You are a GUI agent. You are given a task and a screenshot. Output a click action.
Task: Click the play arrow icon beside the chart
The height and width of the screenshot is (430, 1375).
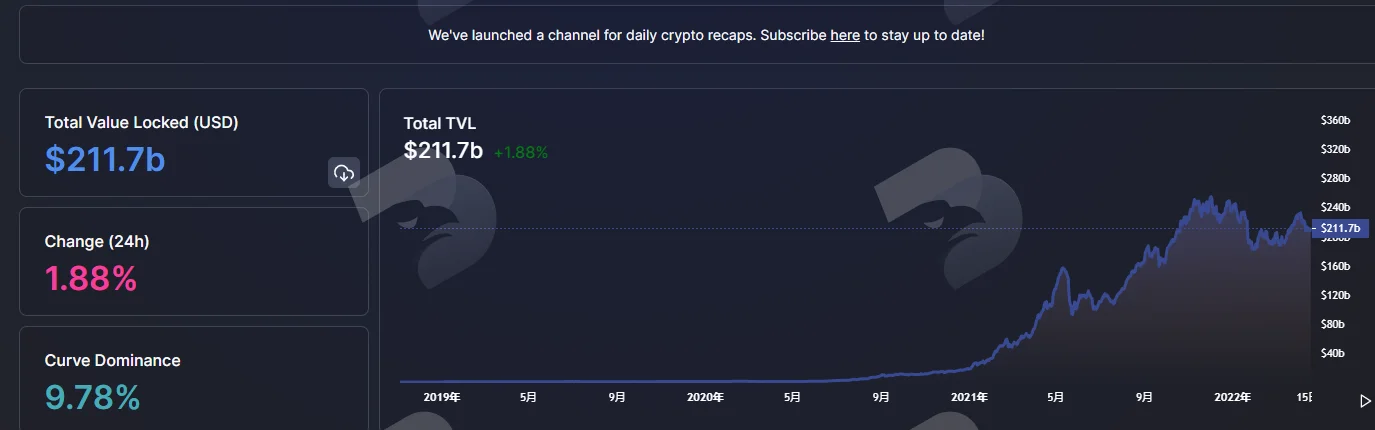tap(1366, 401)
